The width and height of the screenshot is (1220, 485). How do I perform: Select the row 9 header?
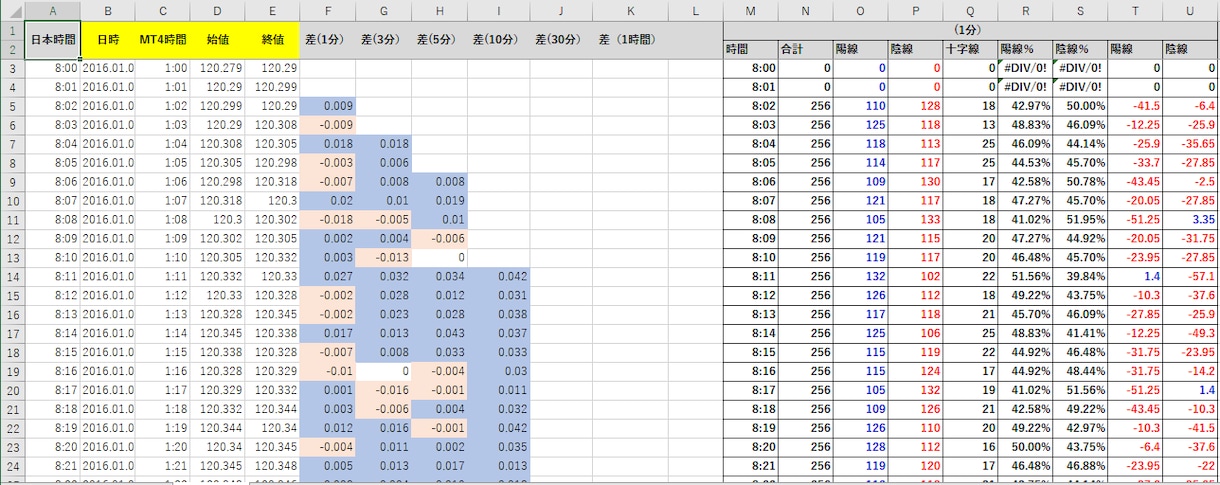11,182
